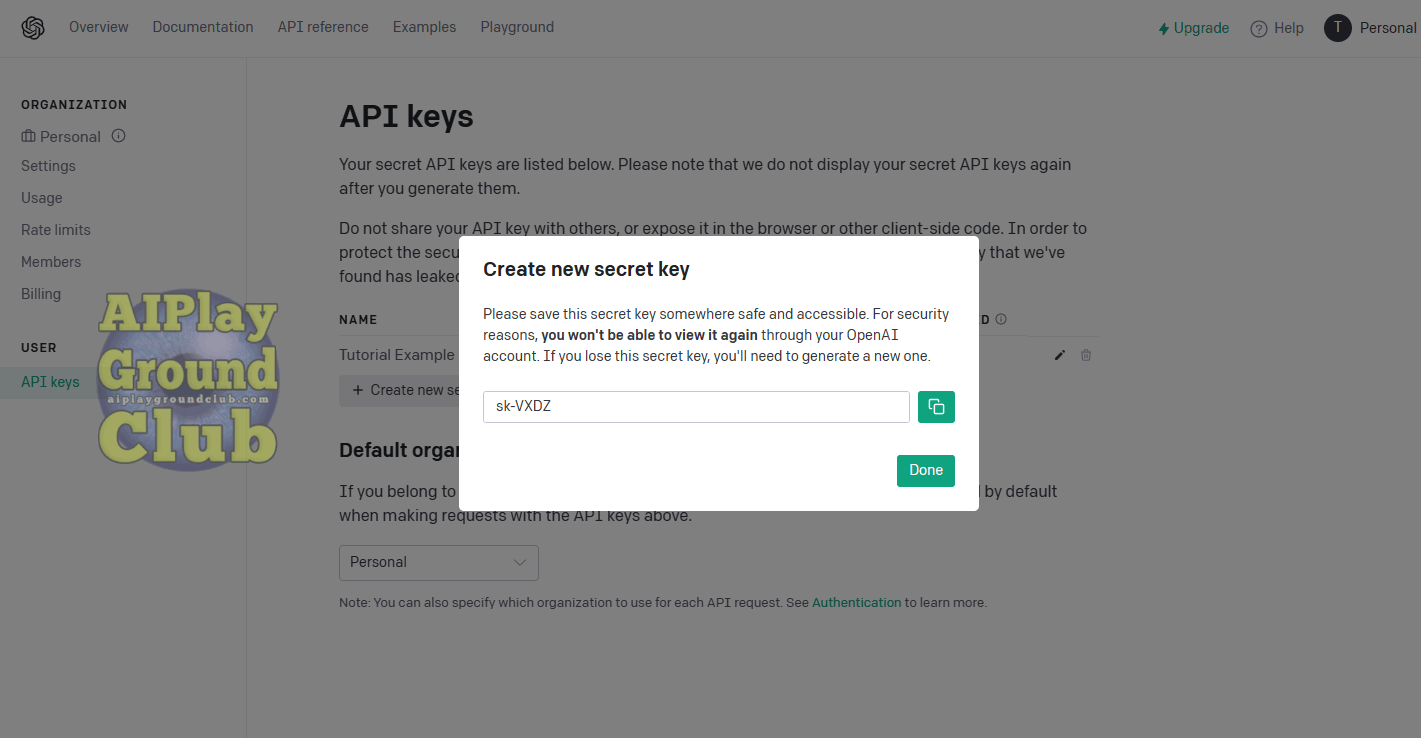This screenshot has width=1421, height=738.
Task: Click the secret key text field
Action: coord(696,407)
